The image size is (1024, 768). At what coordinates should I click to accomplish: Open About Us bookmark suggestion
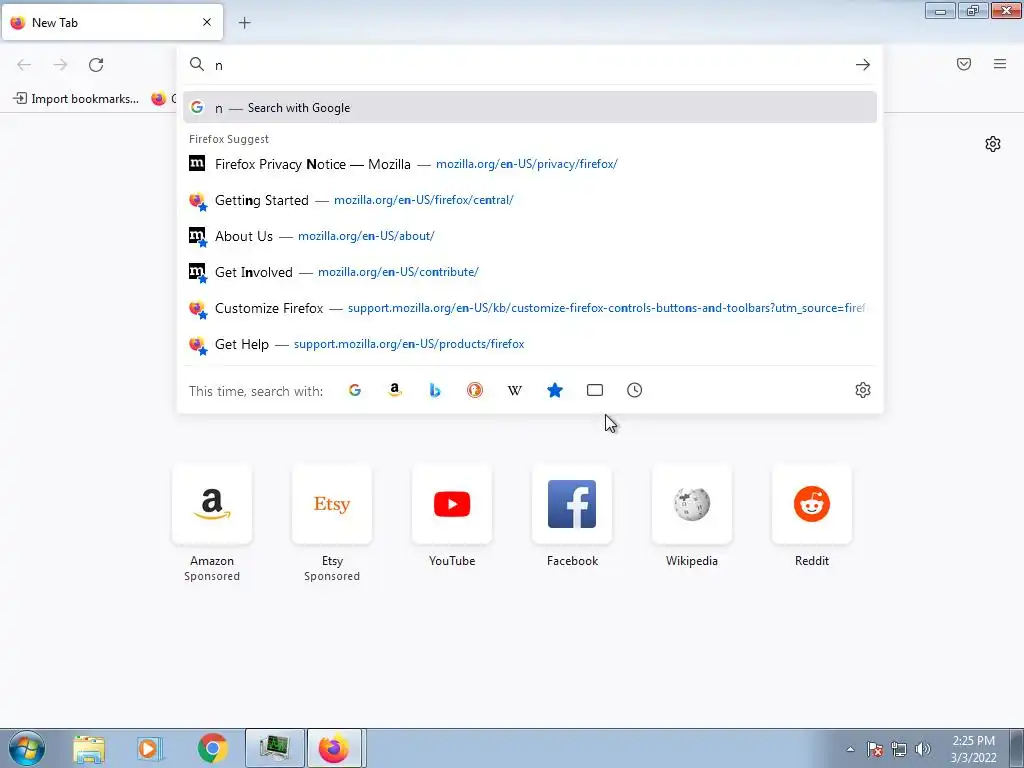(x=530, y=236)
